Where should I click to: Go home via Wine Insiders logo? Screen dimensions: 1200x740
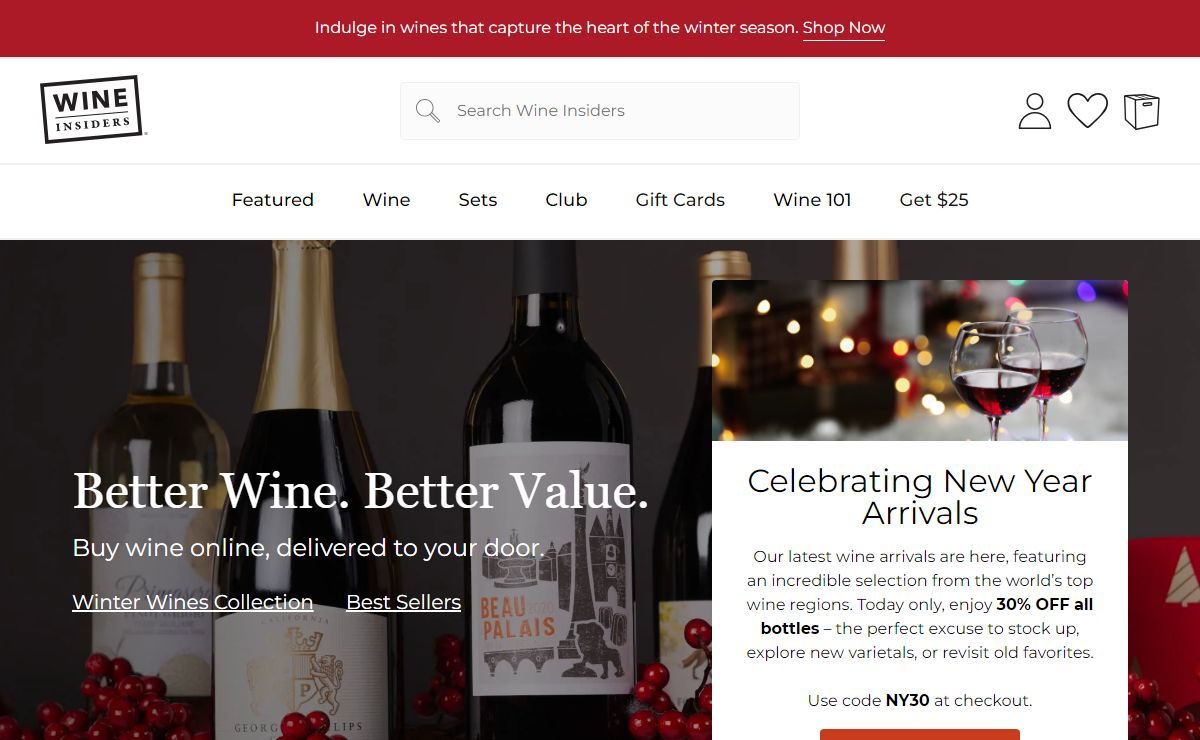click(x=92, y=109)
